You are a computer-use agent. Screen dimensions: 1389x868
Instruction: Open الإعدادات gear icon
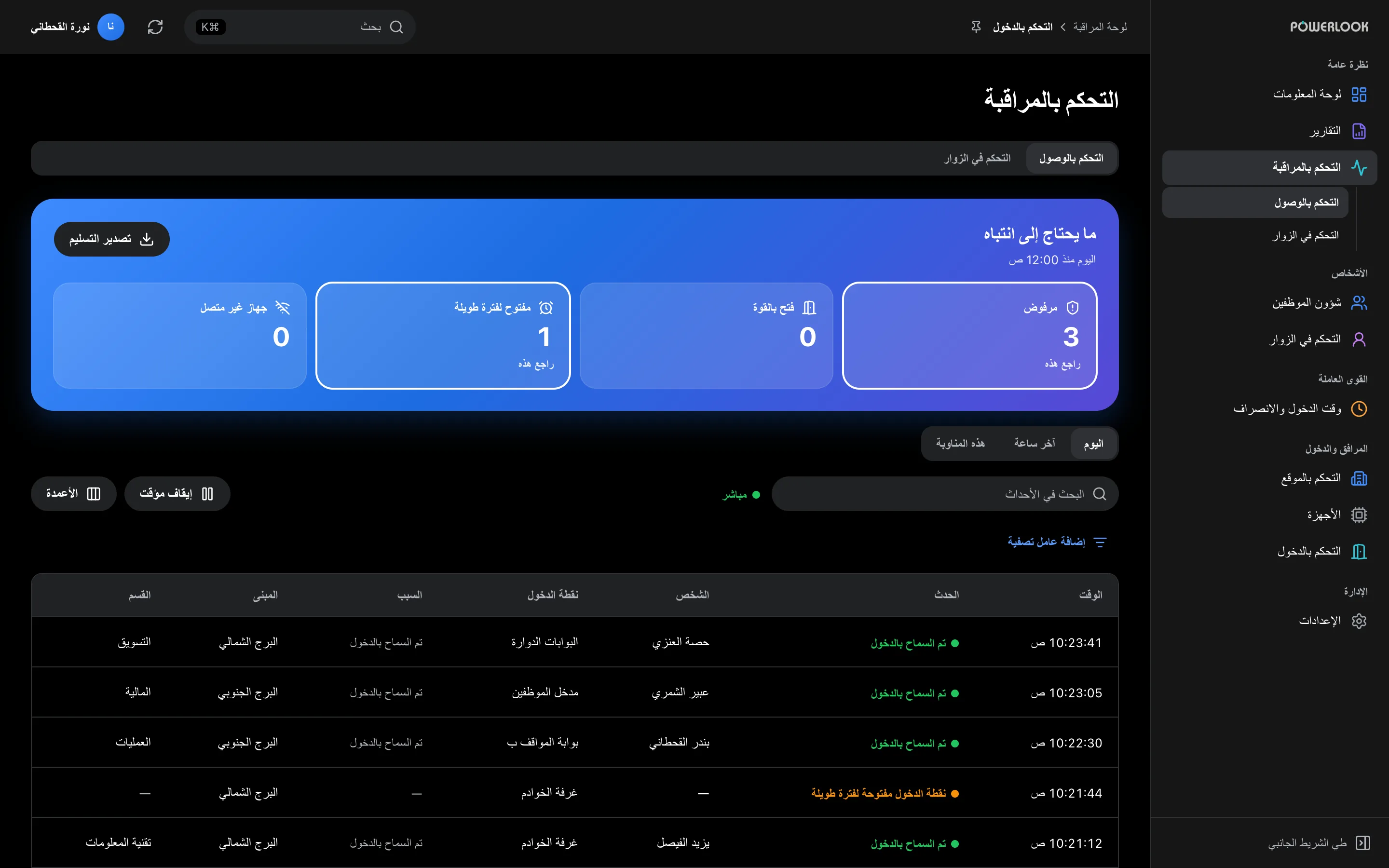point(1359,621)
